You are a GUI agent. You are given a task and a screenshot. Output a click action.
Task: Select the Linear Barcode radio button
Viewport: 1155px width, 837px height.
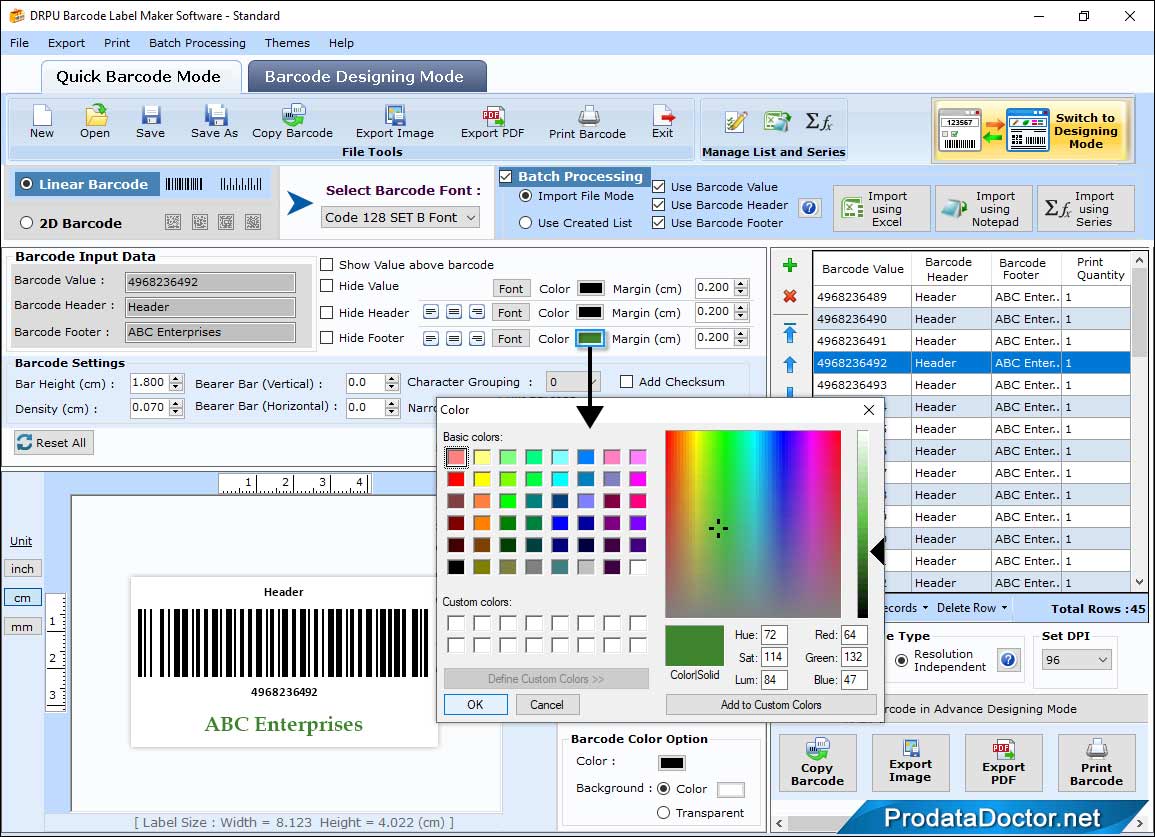point(27,184)
